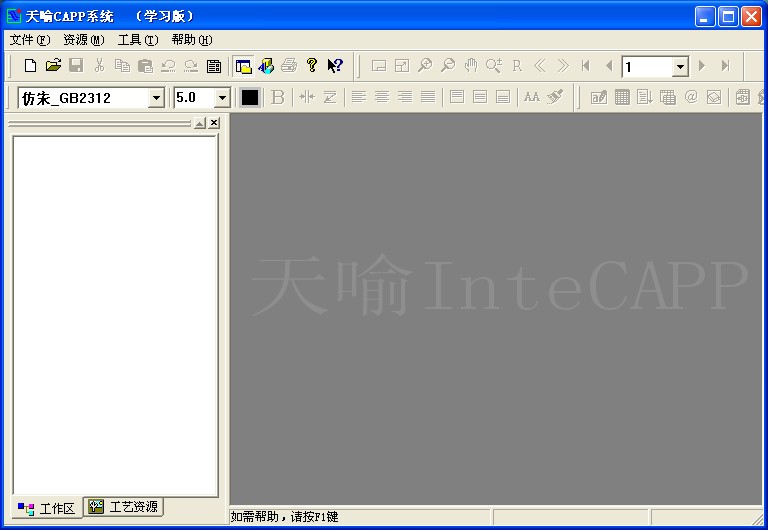Open the 仿宋_GB2312 font dropdown

(156, 98)
